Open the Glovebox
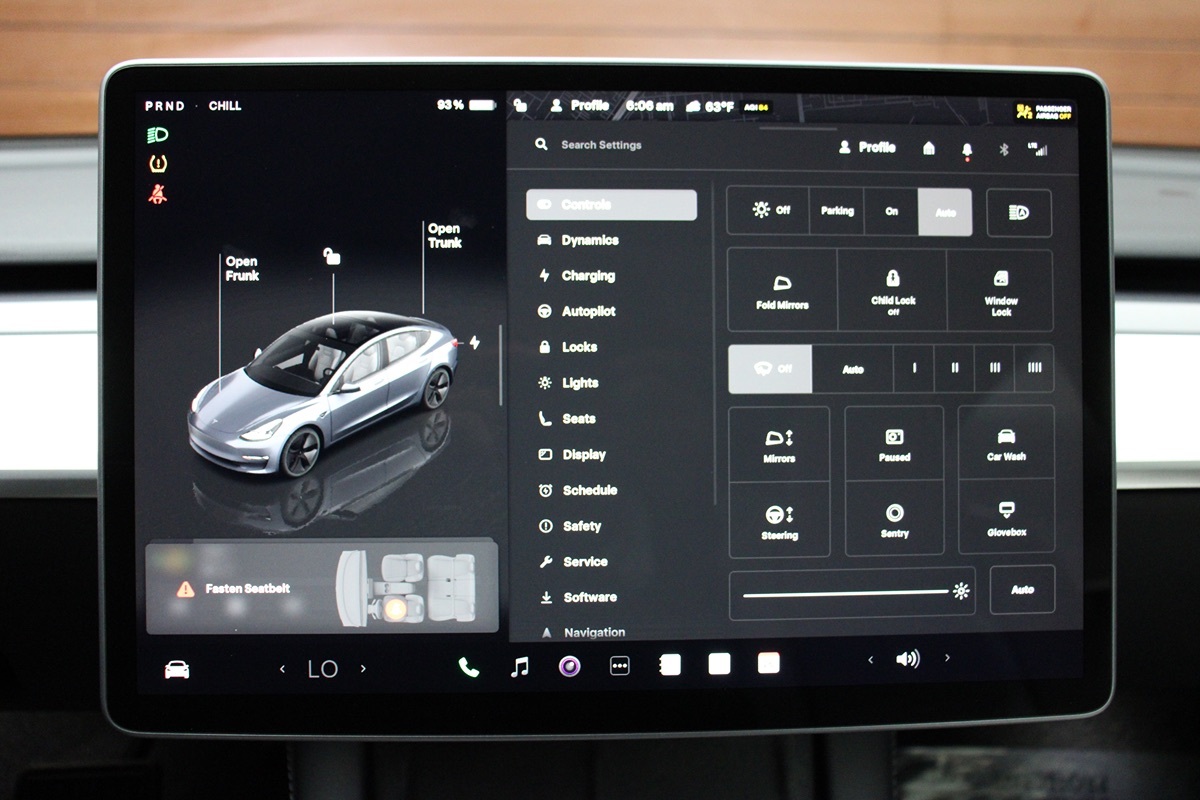The image size is (1200, 800). (x=1006, y=517)
